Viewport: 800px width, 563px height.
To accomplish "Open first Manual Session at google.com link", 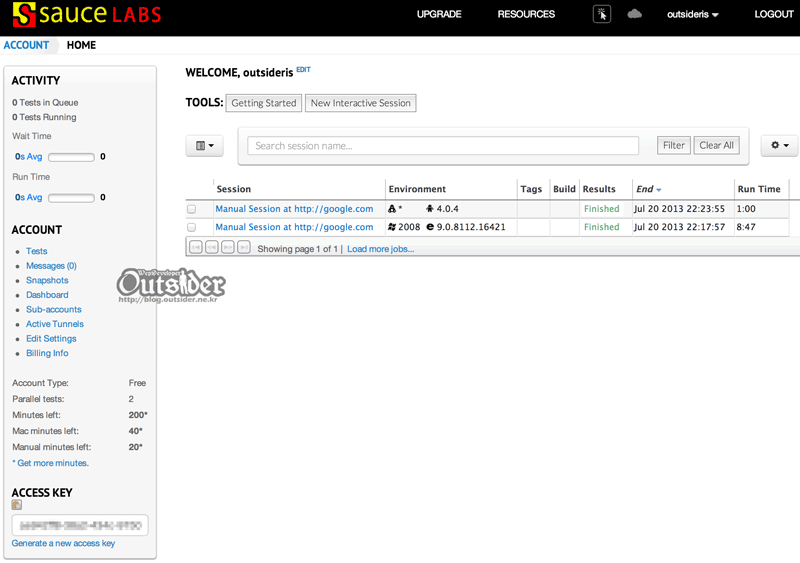I will [294, 209].
